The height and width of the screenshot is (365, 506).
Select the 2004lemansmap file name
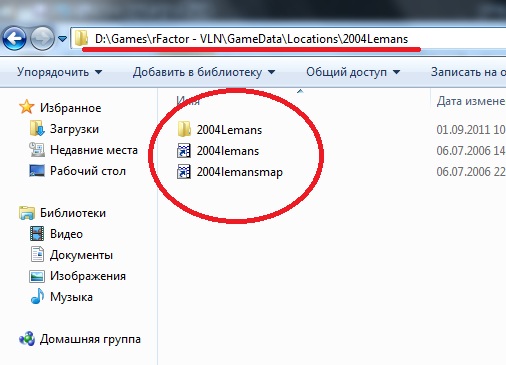point(240,172)
